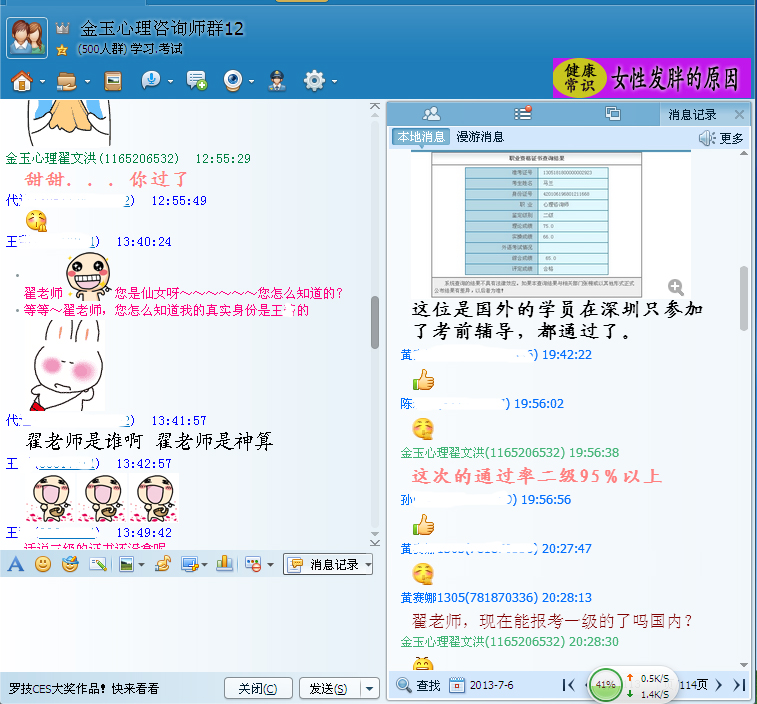757x704 pixels.
Task: Start a group voice chat
Action: 151,80
